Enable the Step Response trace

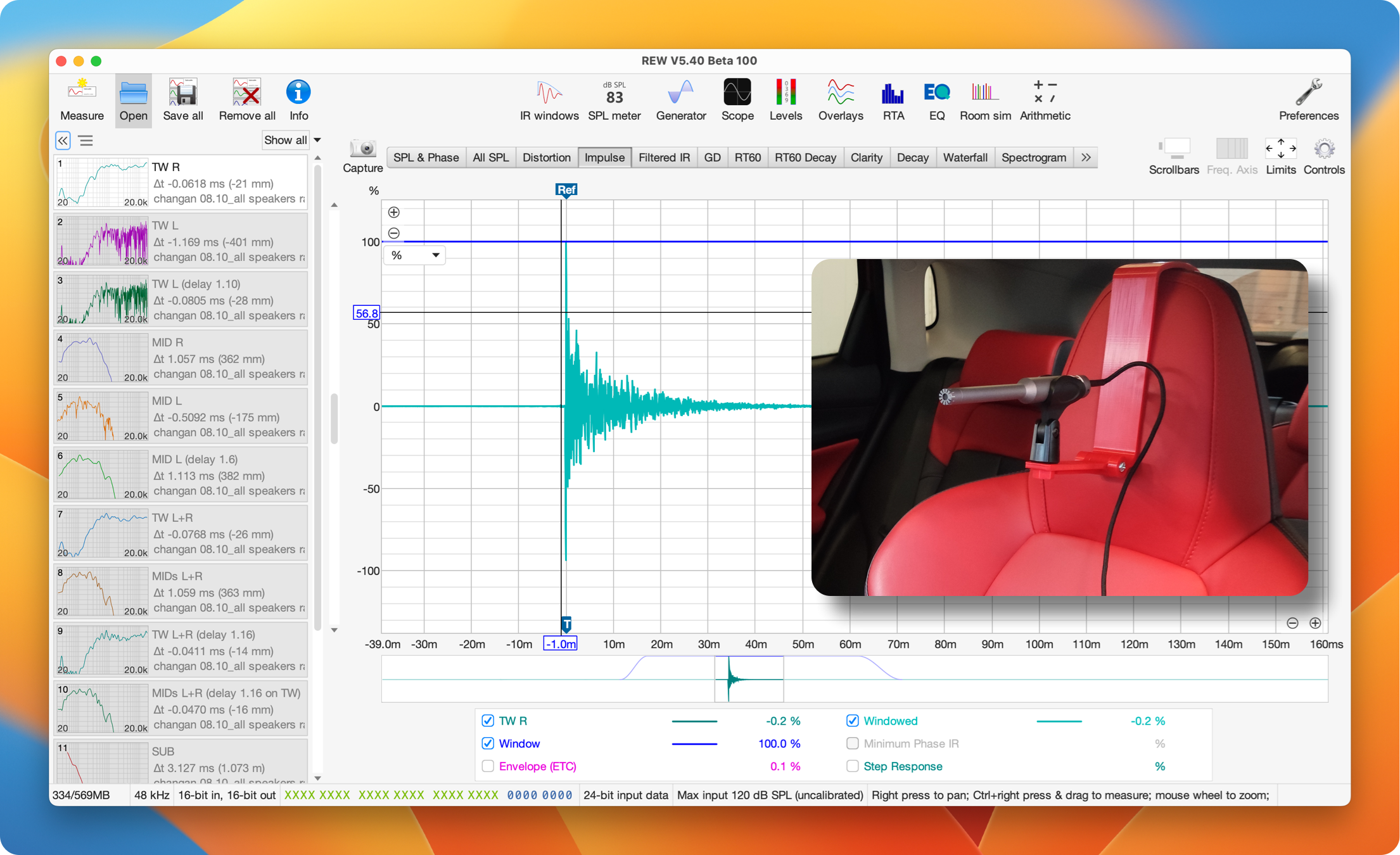(853, 766)
